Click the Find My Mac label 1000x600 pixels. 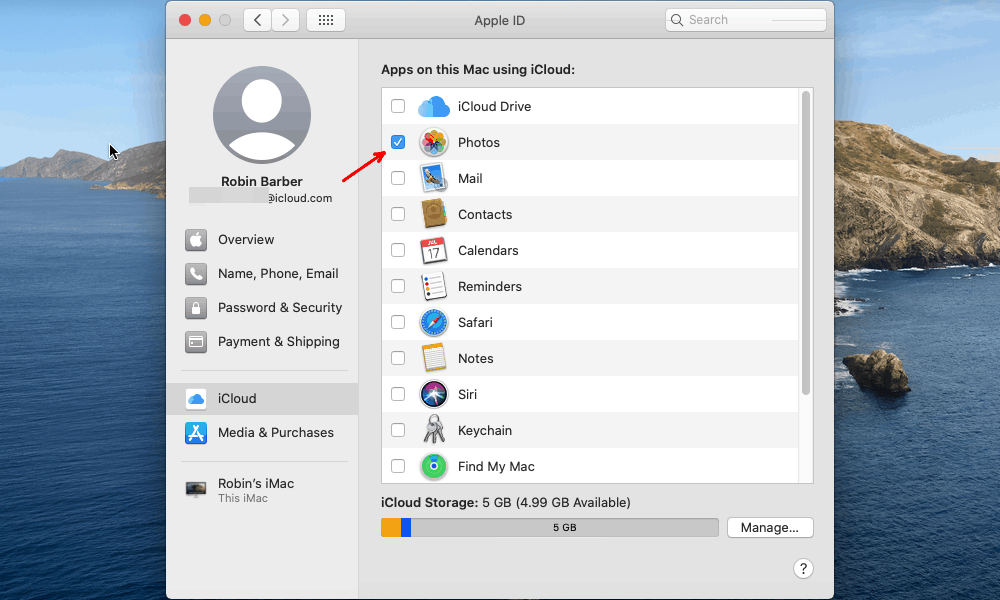(x=496, y=467)
